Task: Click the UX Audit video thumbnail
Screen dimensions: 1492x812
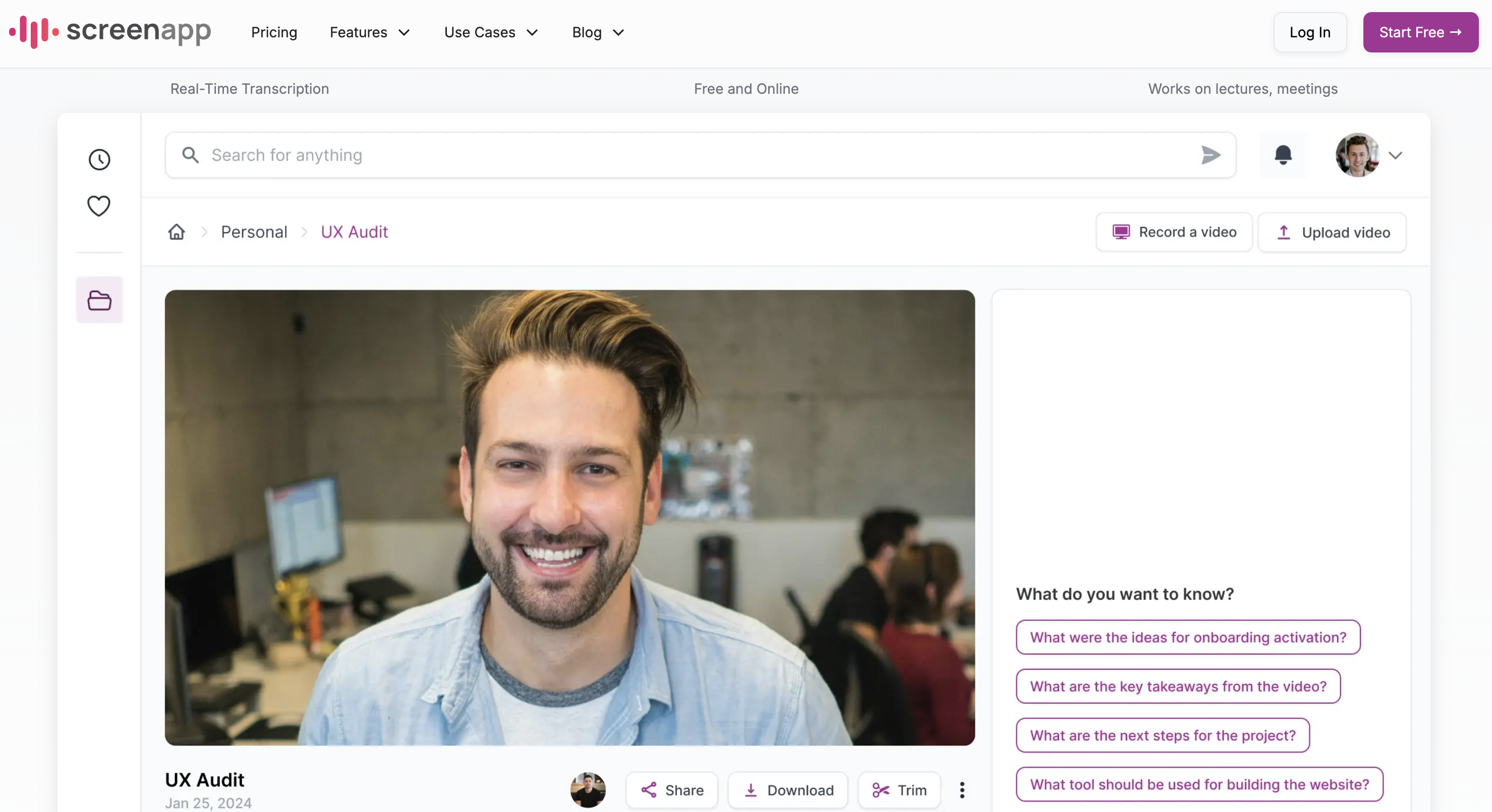Action: click(x=569, y=517)
